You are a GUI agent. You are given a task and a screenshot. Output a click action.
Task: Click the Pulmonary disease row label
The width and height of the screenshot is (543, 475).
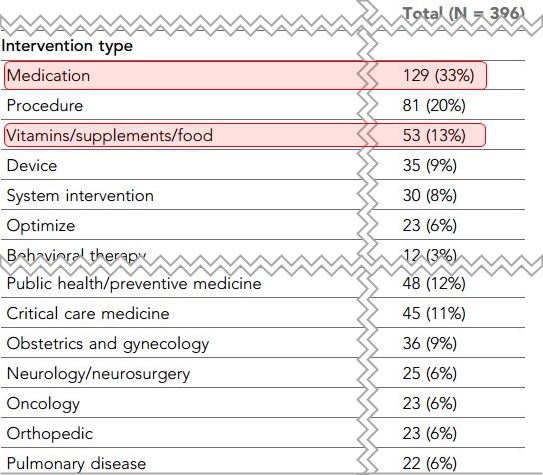pos(76,464)
